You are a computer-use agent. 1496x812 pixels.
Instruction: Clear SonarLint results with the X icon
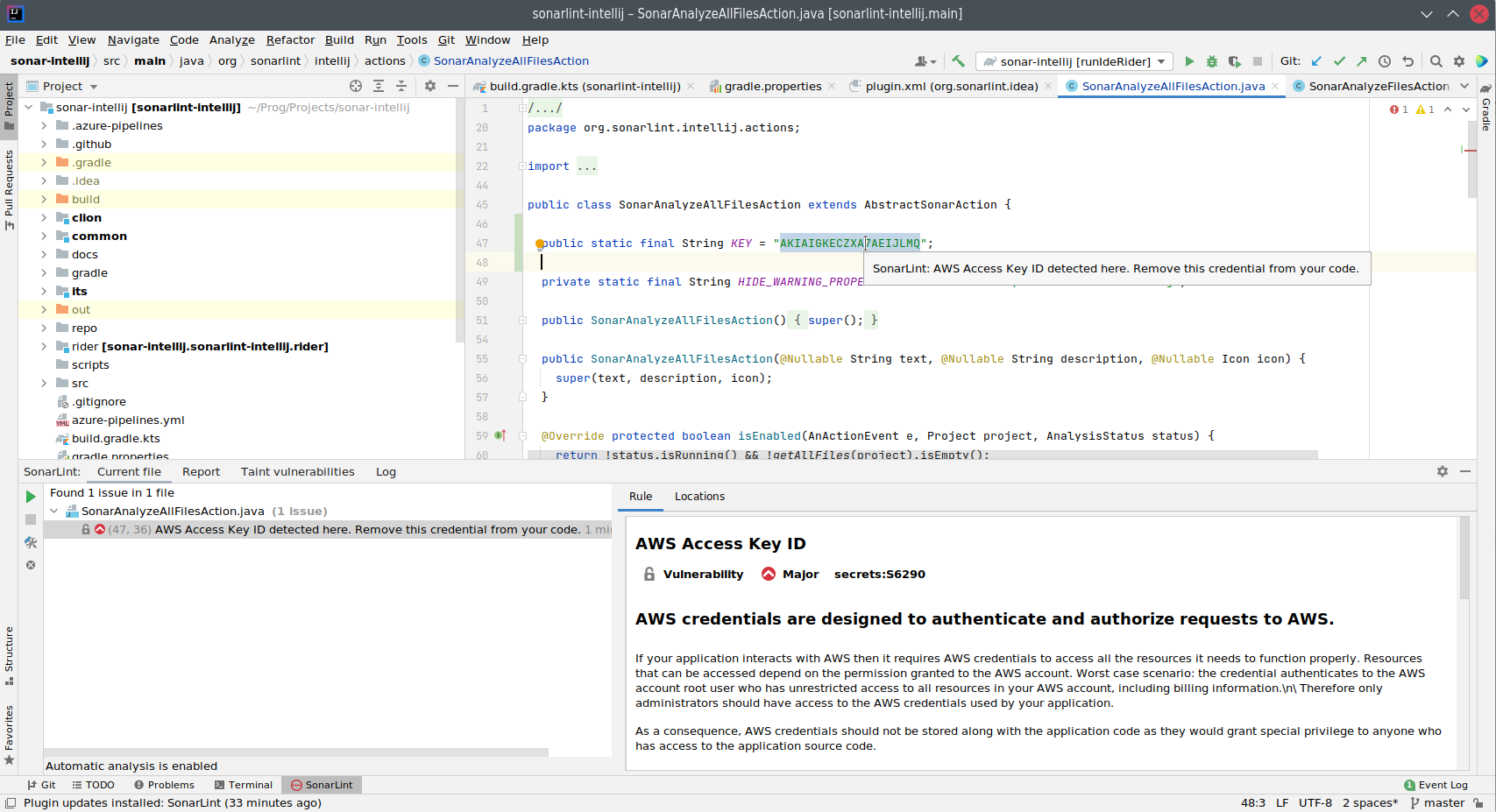(x=31, y=565)
